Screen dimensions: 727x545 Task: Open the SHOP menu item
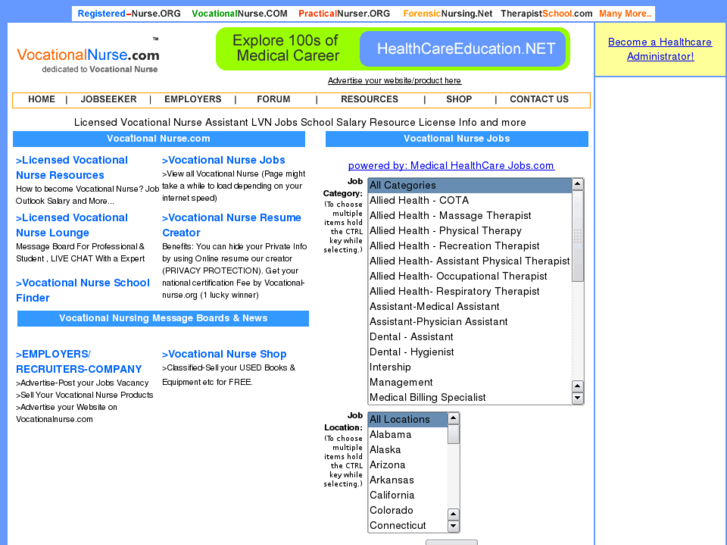459,99
